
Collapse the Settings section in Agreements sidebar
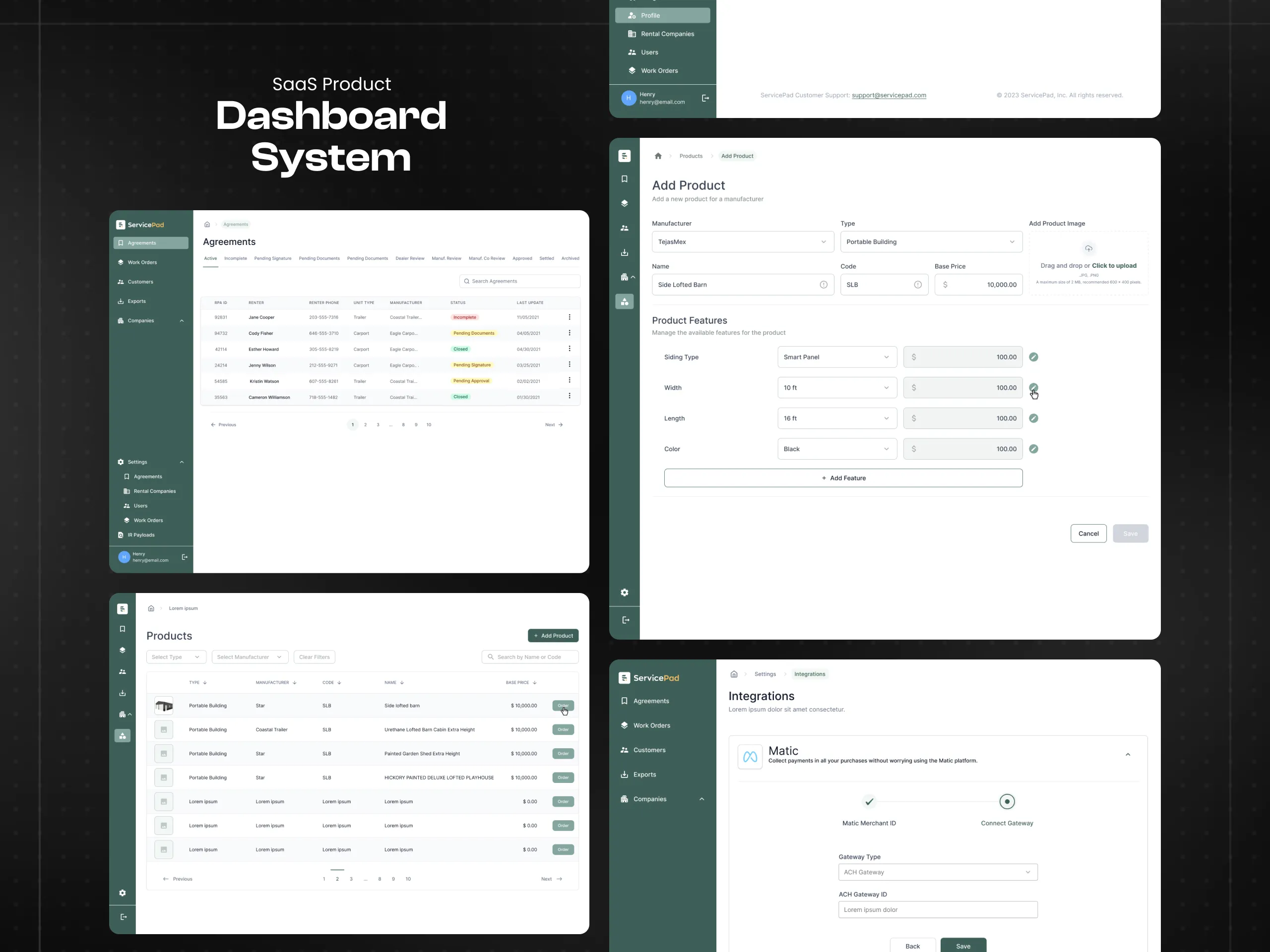tap(182, 462)
